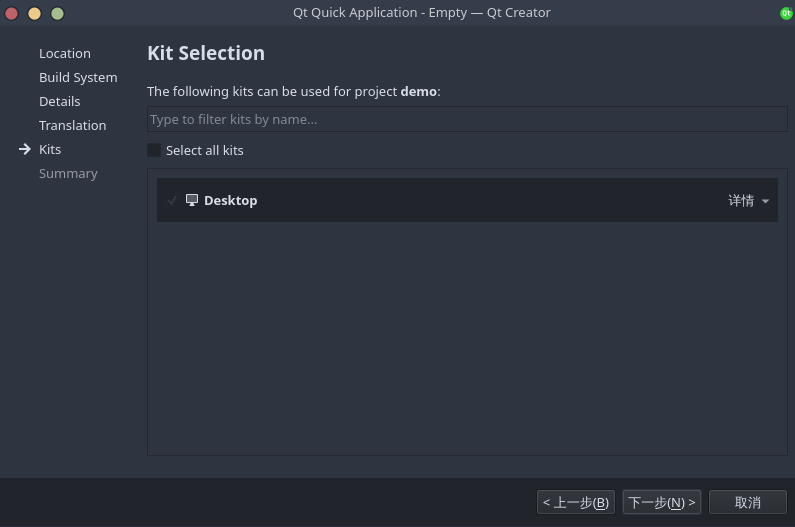Cancel the wizard with 取消
The image size is (795, 527).
[x=747, y=502]
